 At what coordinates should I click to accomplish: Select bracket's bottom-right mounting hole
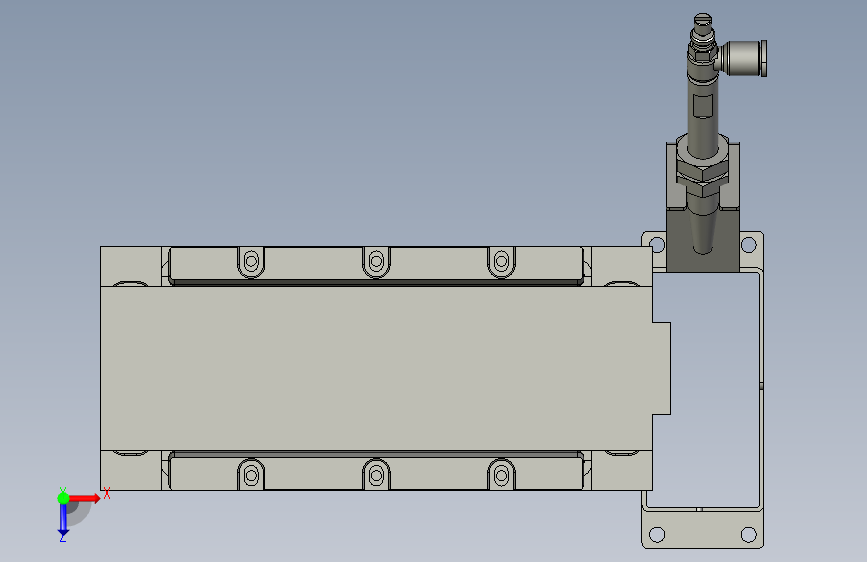pos(749,534)
